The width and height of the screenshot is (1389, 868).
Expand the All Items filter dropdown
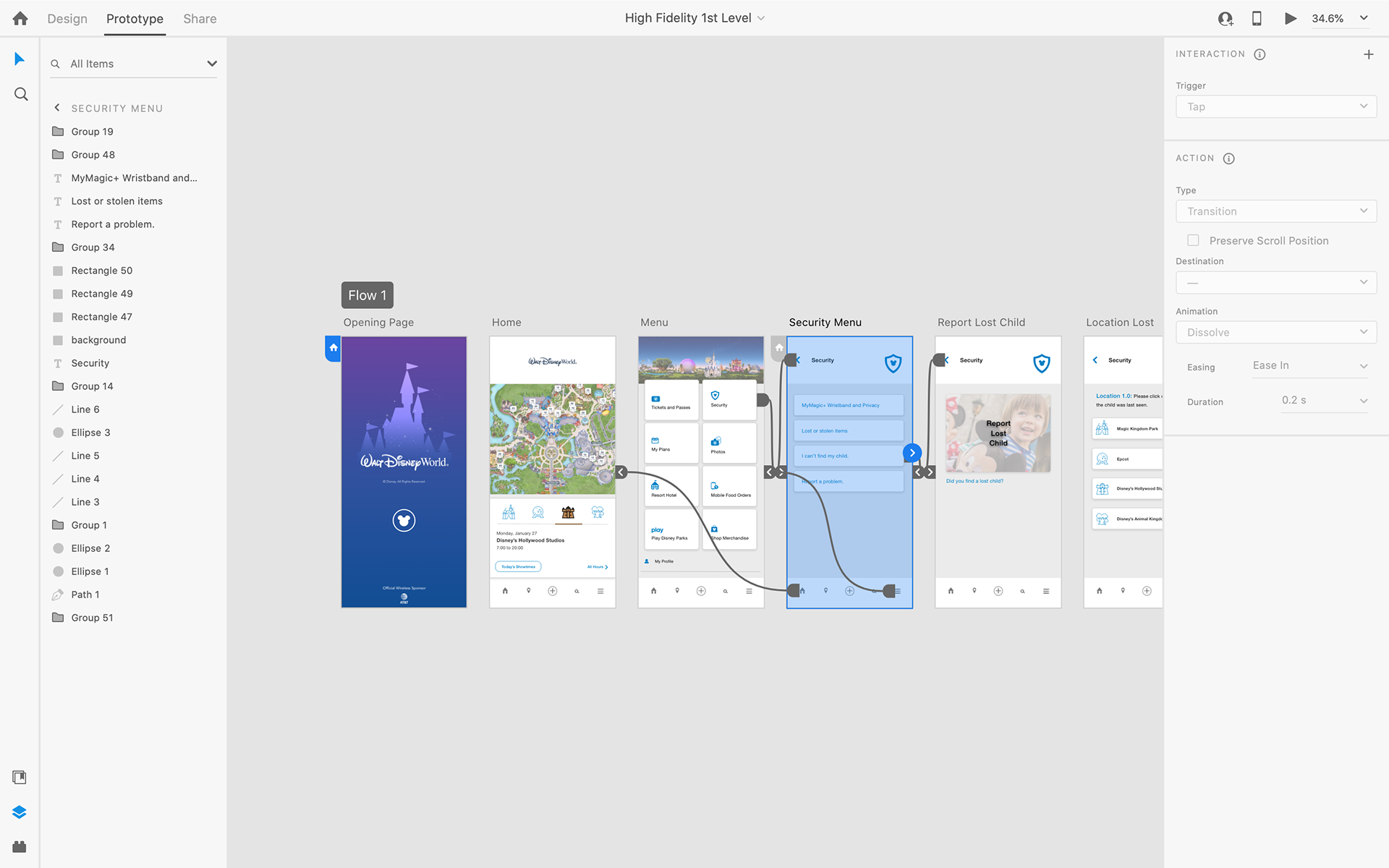click(x=212, y=64)
